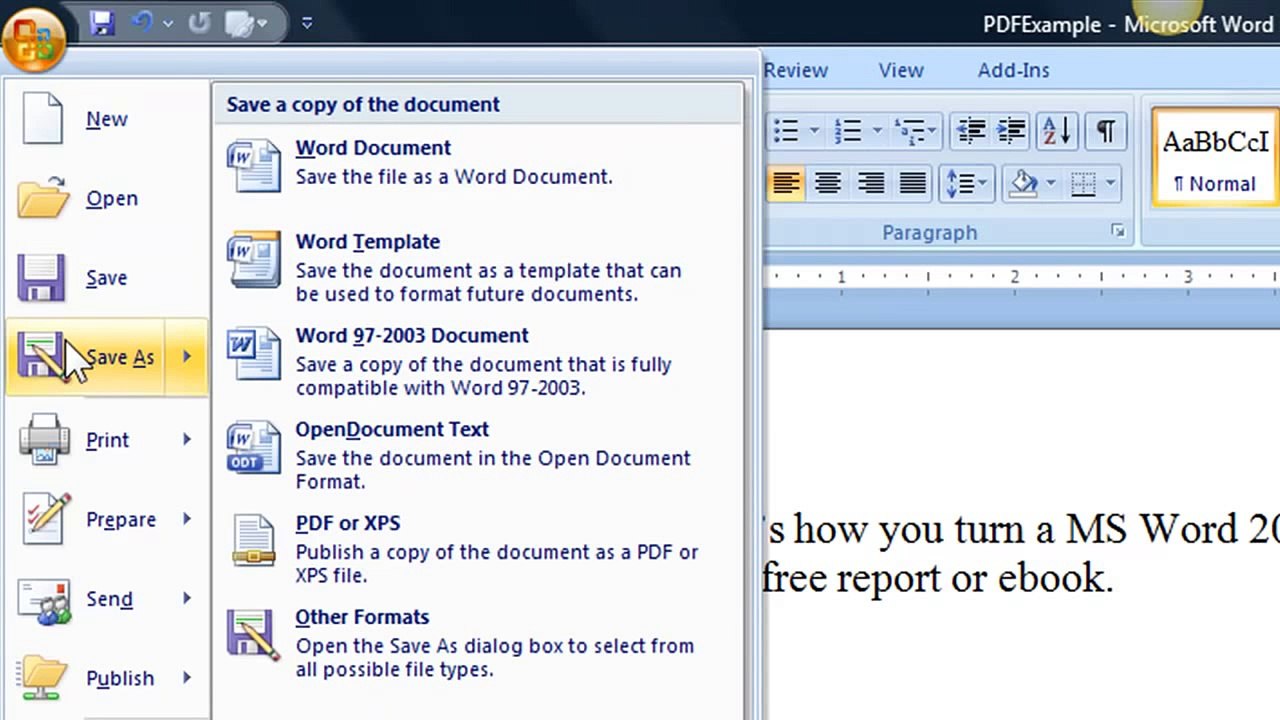Choose PDF or XPS publish option
The height and width of the screenshot is (720, 1280).
(478, 550)
